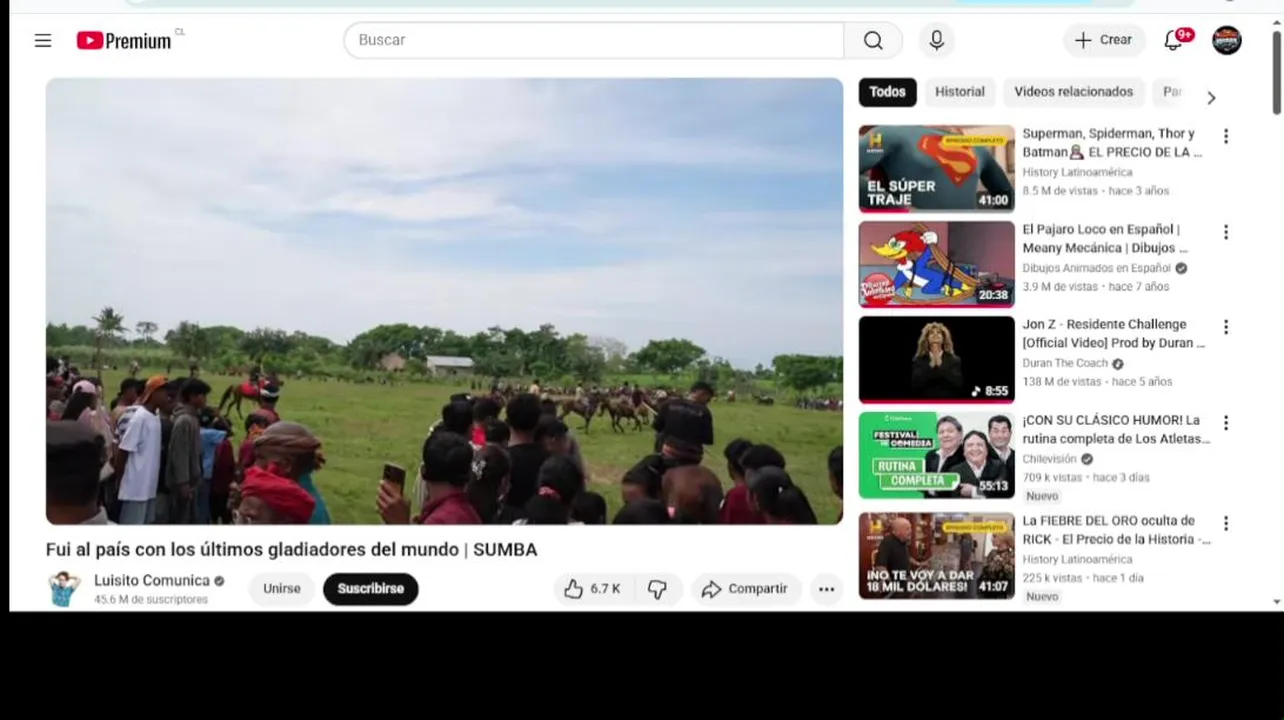The width and height of the screenshot is (1284, 720).
Task: Click 'Dibujos Animados en Español' channel name
Action: pos(1096,268)
